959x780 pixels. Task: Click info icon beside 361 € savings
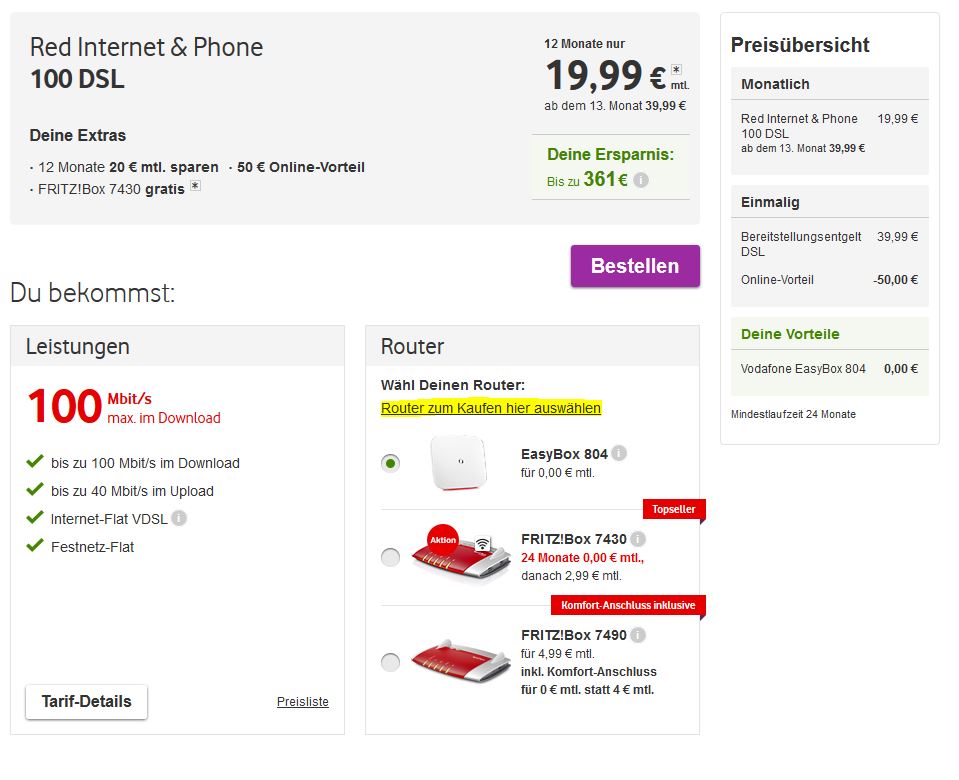point(641,181)
